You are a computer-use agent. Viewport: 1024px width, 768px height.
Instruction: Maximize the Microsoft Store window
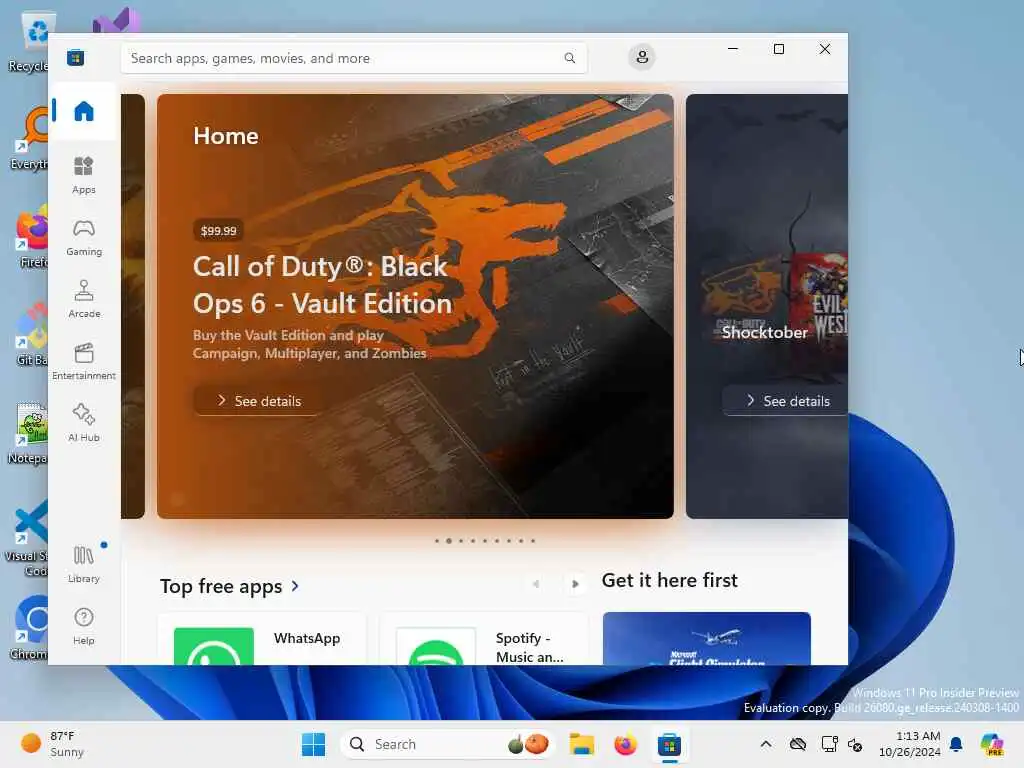[x=778, y=49]
